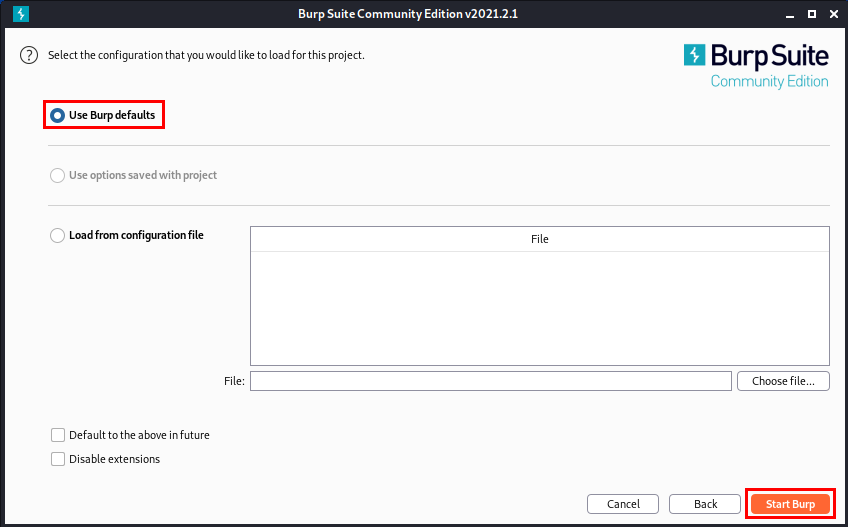Click the 'Select the configuration' instruction text
This screenshot has width=848, height=527.
coord(206,55)
